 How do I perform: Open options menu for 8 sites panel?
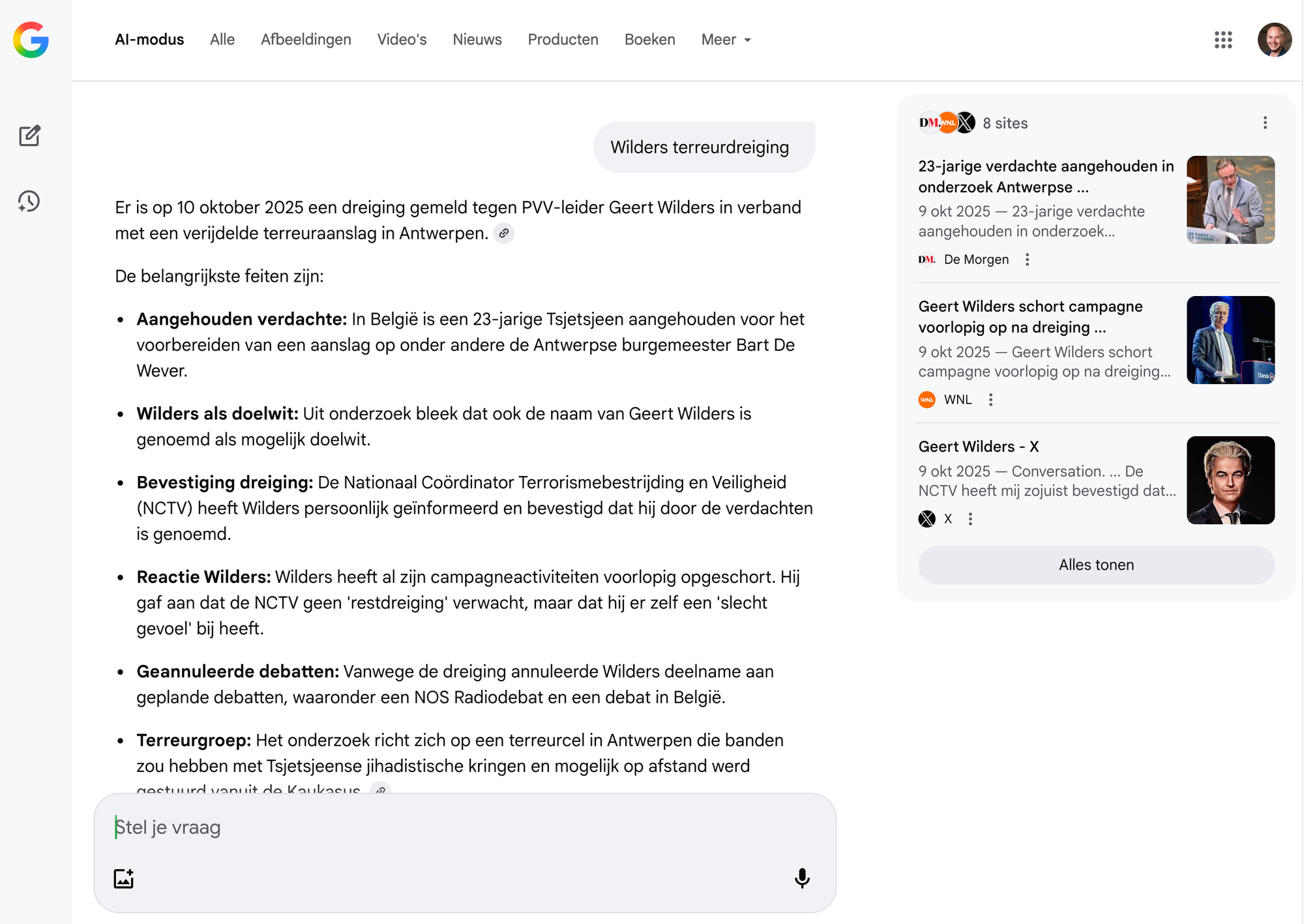point(1265,123)
